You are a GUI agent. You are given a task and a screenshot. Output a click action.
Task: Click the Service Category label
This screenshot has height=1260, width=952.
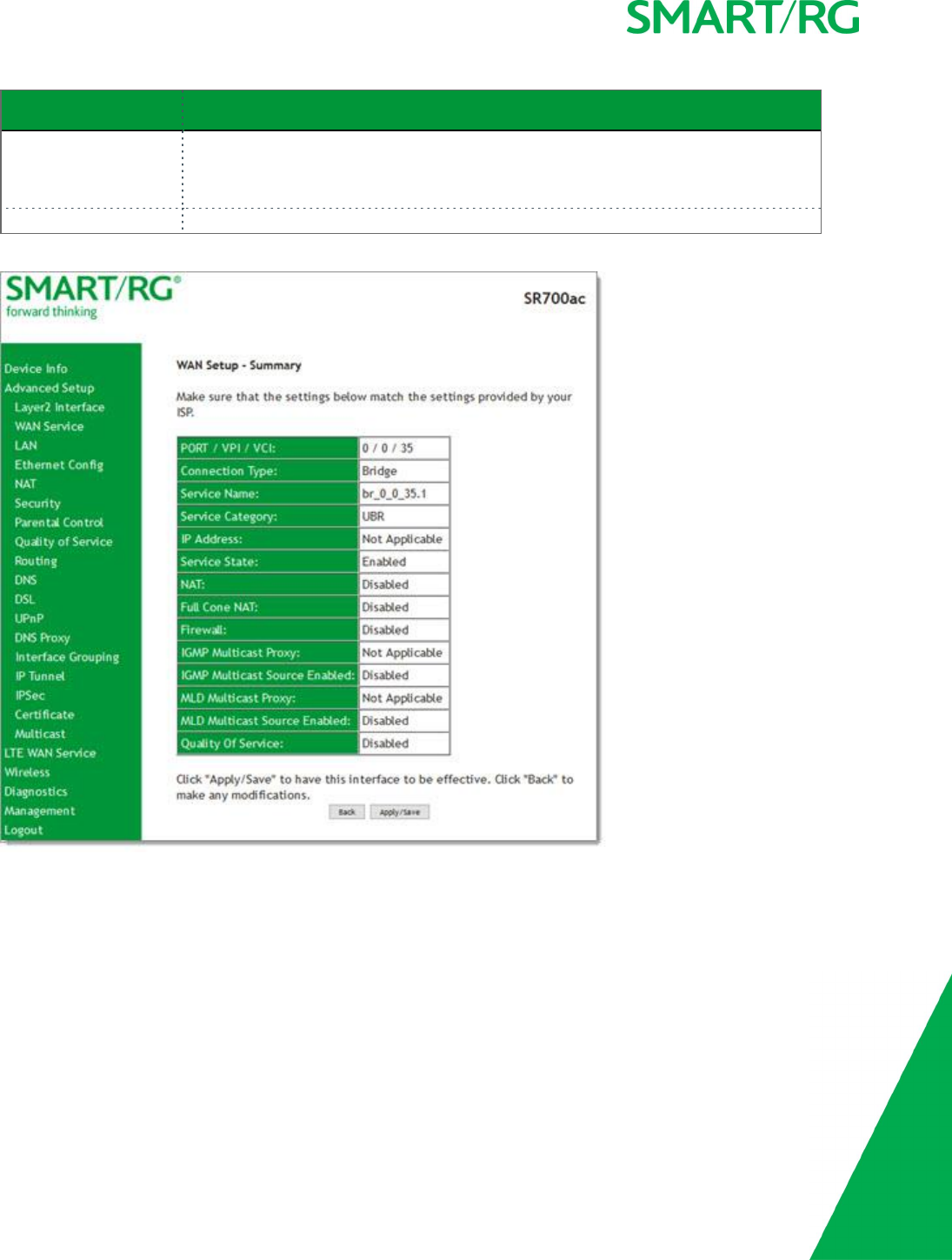pos(230,517)
